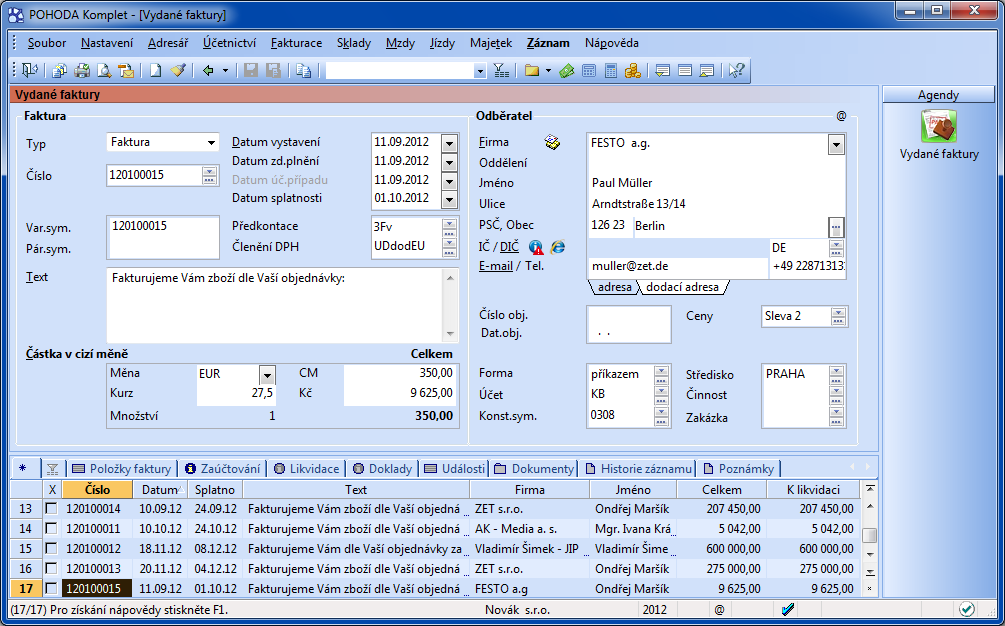This screenshot has height=626, width=1005.
Task: Click the invoice table scroll up arrow
Action: pyautogui.click(x=869, y=506)
